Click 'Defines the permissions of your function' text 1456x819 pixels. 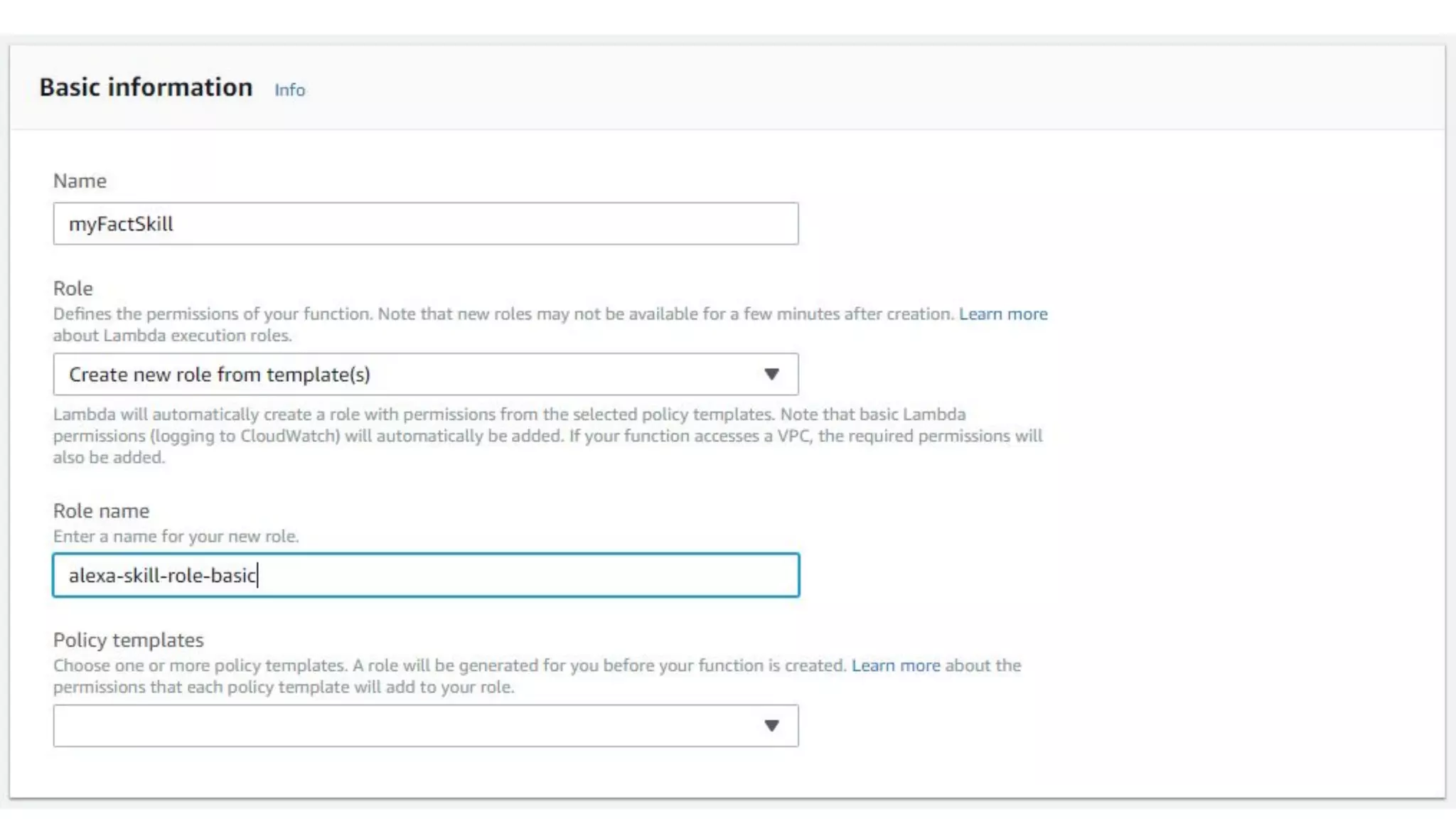coord(212,314)
